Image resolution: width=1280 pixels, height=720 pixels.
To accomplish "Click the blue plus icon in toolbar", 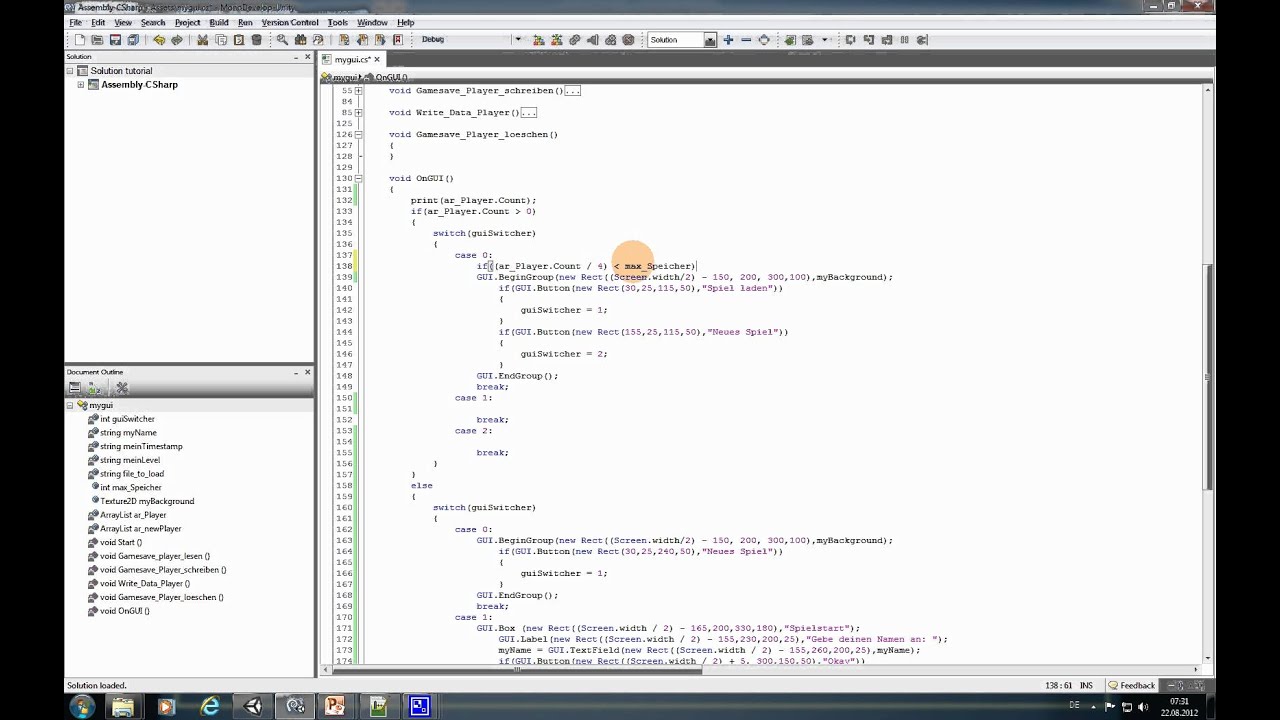I will click(x=728, y=40).
